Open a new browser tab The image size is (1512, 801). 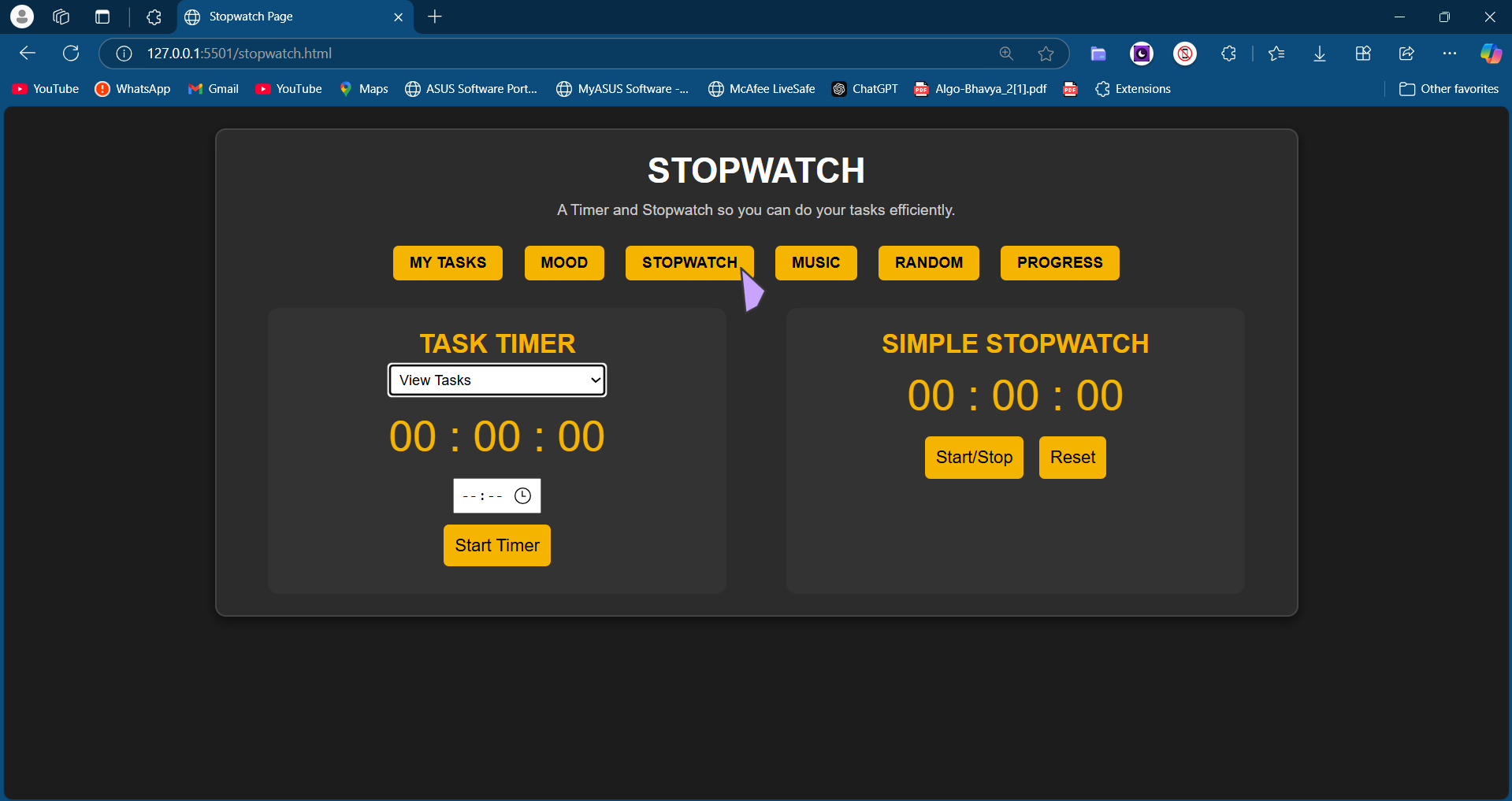(x=435, y=17)
